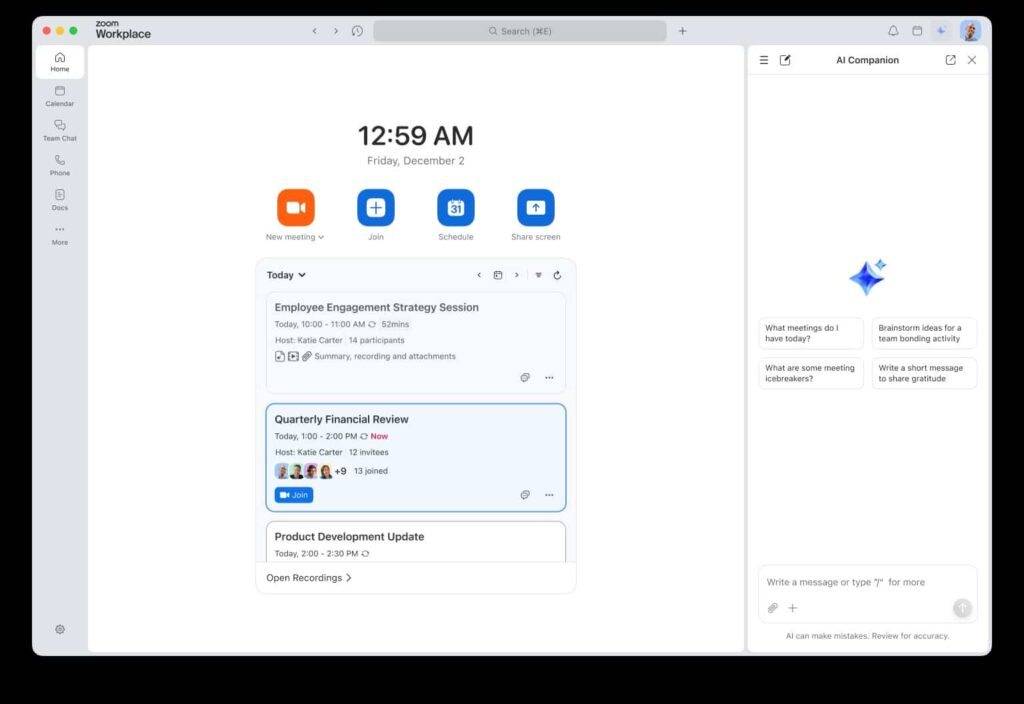Open the notifications bell icon

click(x=893, y=31)
